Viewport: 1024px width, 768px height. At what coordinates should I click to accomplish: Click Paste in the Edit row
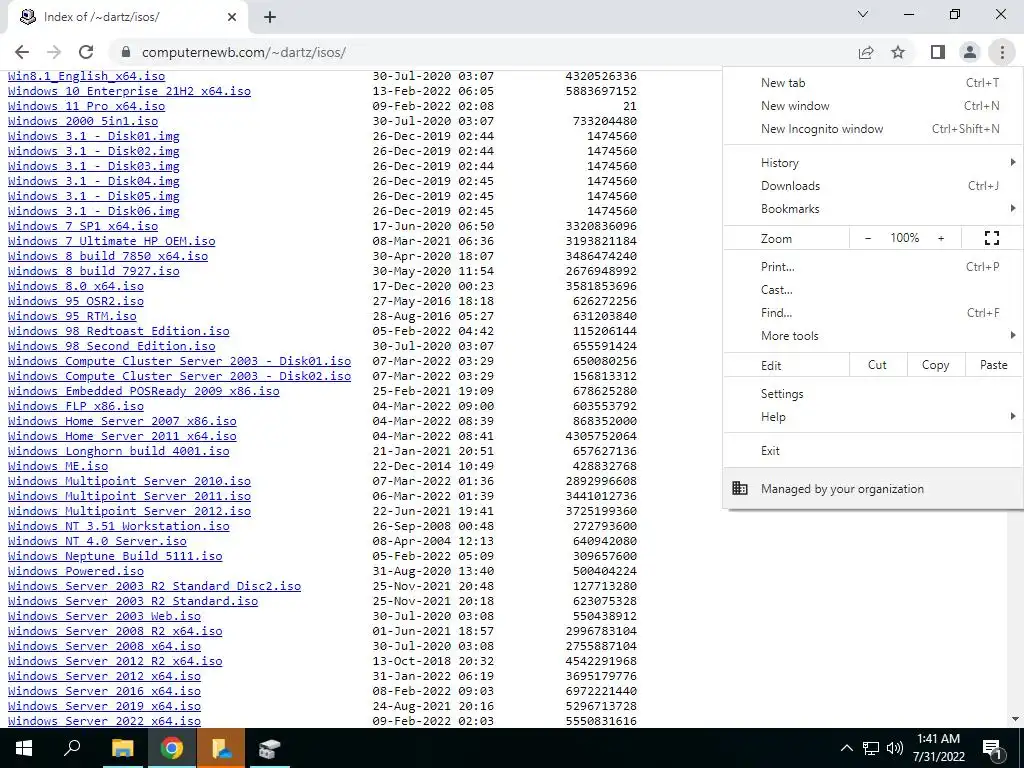tap(993, 365)
